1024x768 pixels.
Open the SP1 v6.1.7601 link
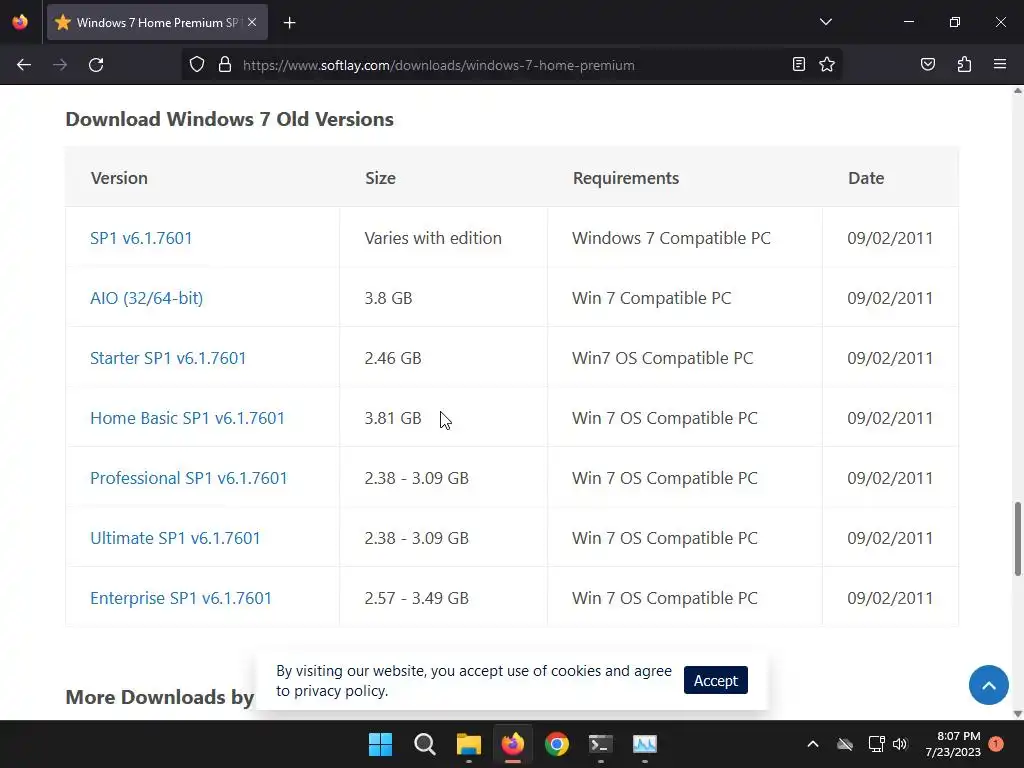click(141, 238)
